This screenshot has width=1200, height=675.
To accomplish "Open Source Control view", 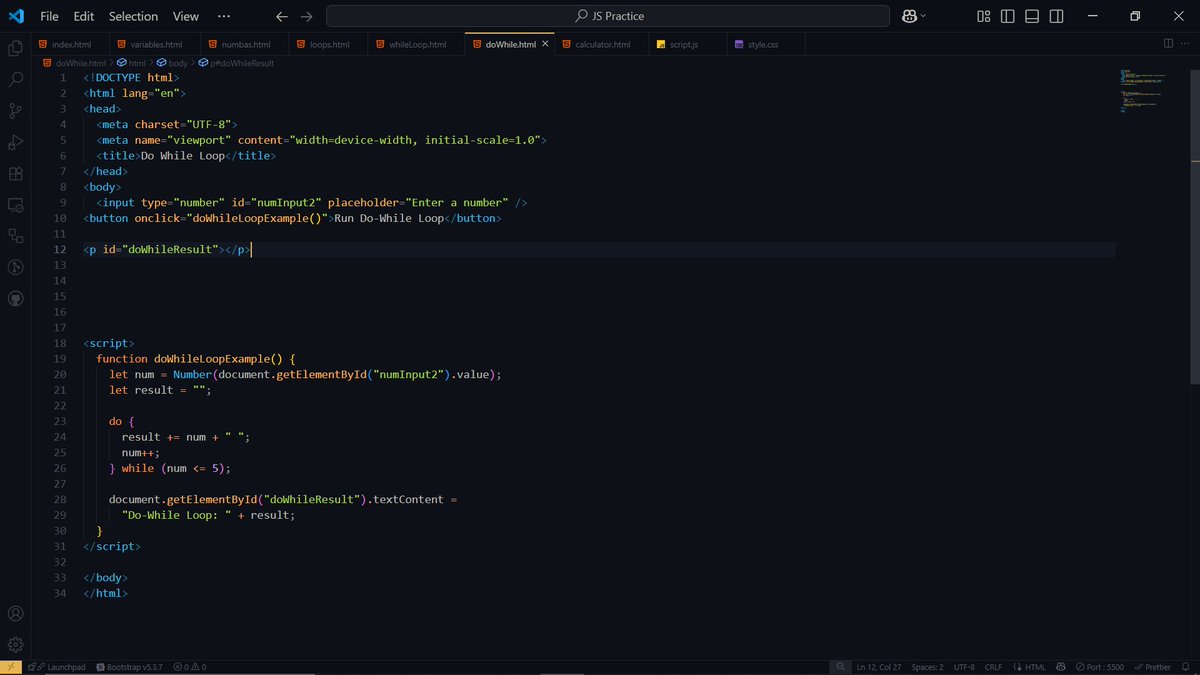I will [x=15, y=110].
